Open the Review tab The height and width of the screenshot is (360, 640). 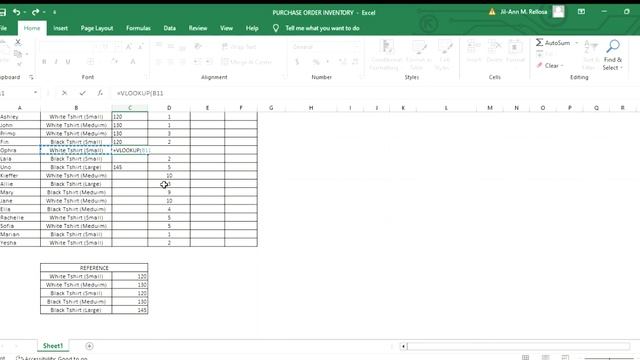click(198, 28)
